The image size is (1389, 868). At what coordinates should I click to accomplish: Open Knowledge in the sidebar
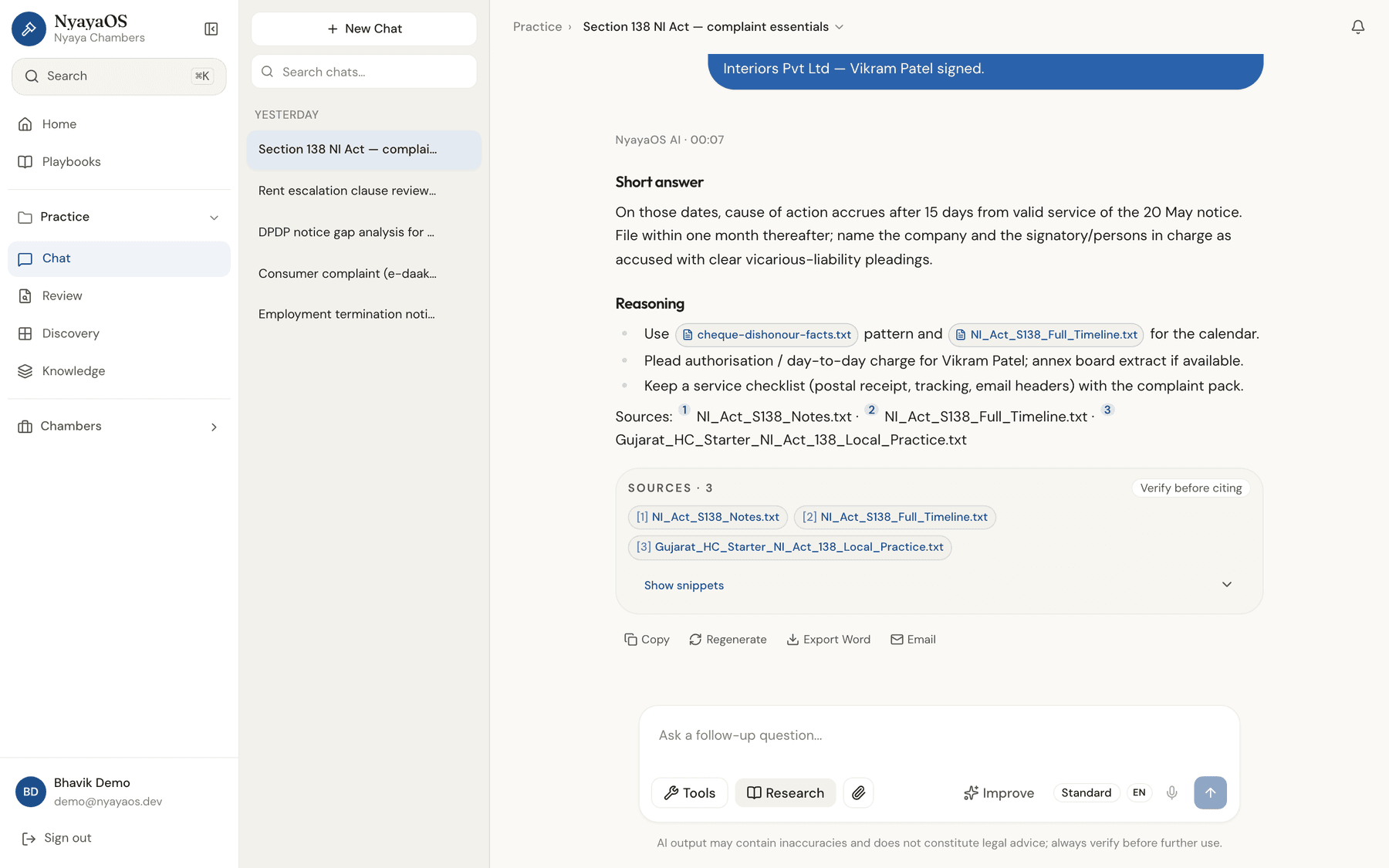pyautogui.click(x=119, y=371)
